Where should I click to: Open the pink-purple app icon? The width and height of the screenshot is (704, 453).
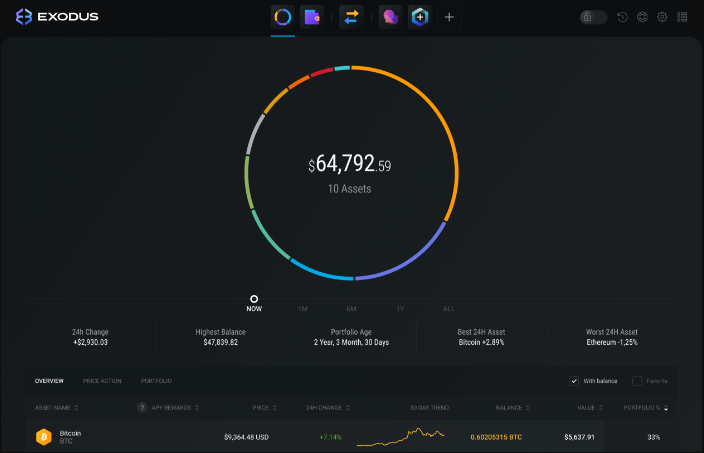click(391, 17)
